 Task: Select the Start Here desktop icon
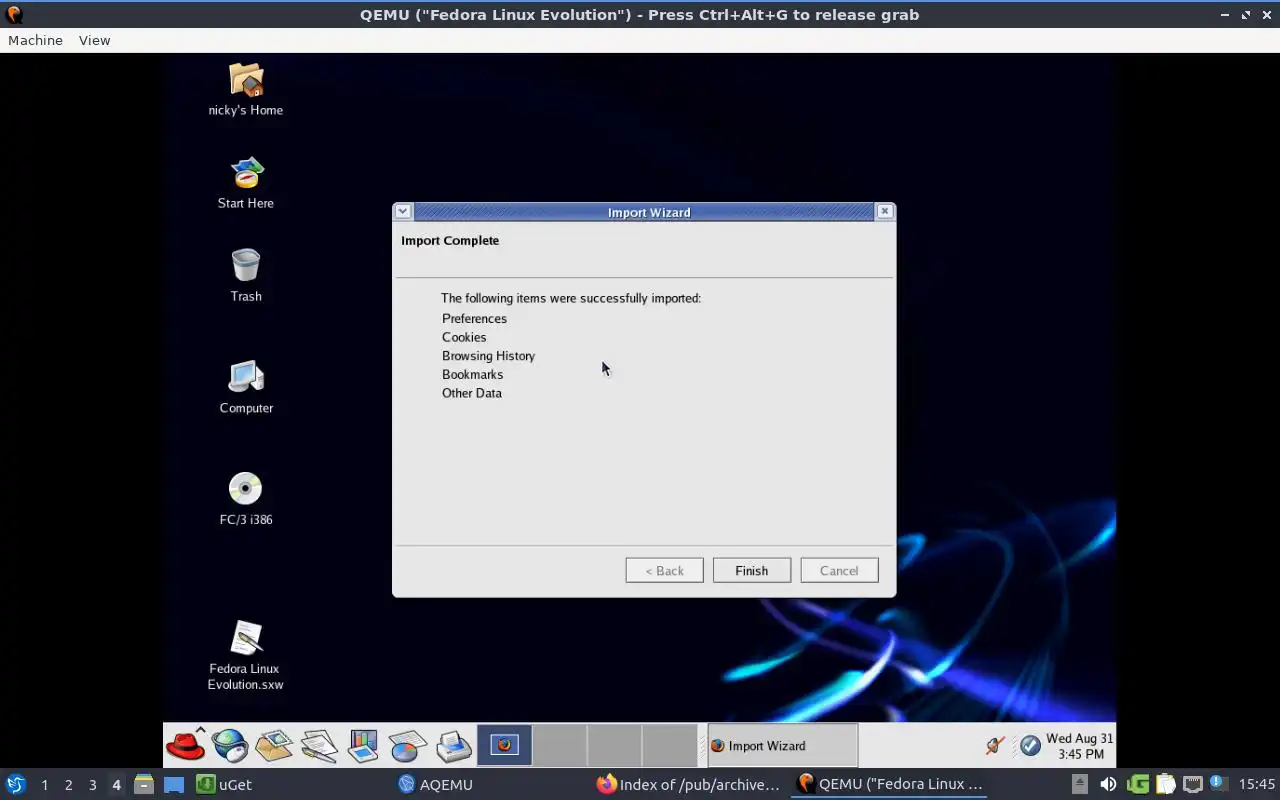[246, 183]
